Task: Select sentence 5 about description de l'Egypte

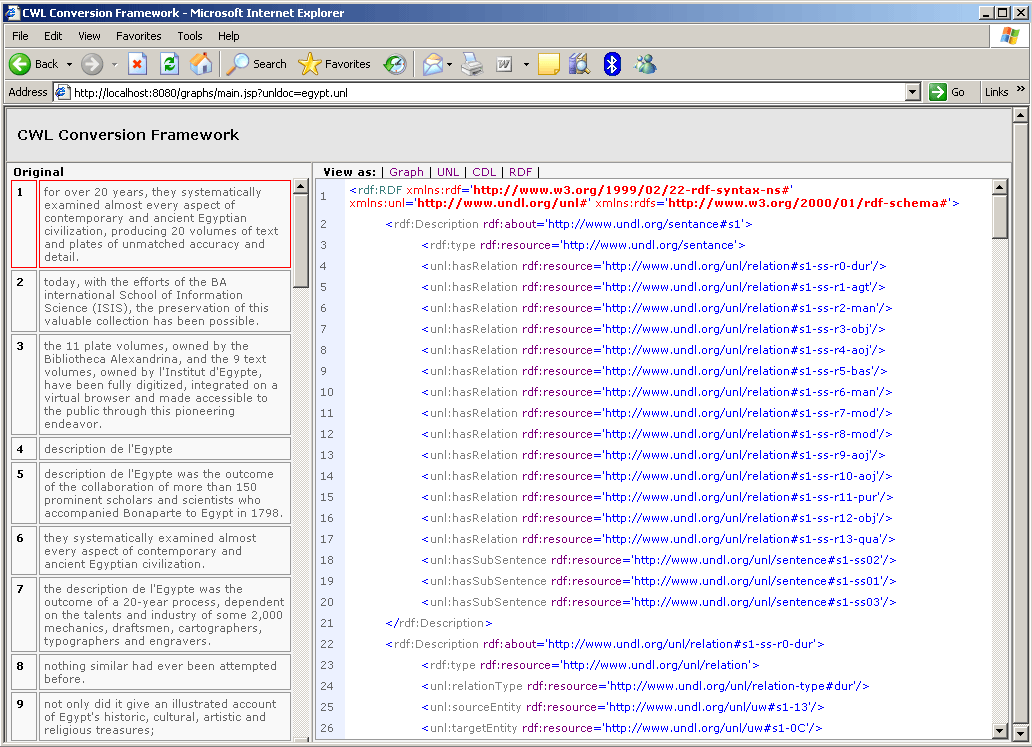Action: [x=165, y=493]
